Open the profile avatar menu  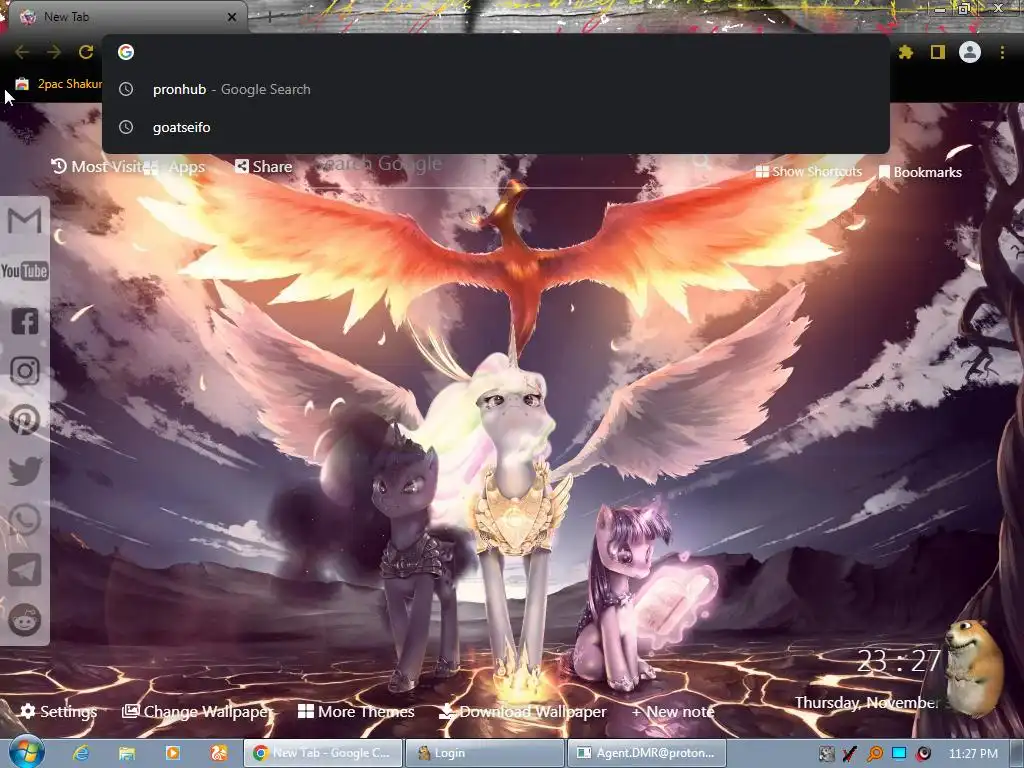(x=970, y=52)
